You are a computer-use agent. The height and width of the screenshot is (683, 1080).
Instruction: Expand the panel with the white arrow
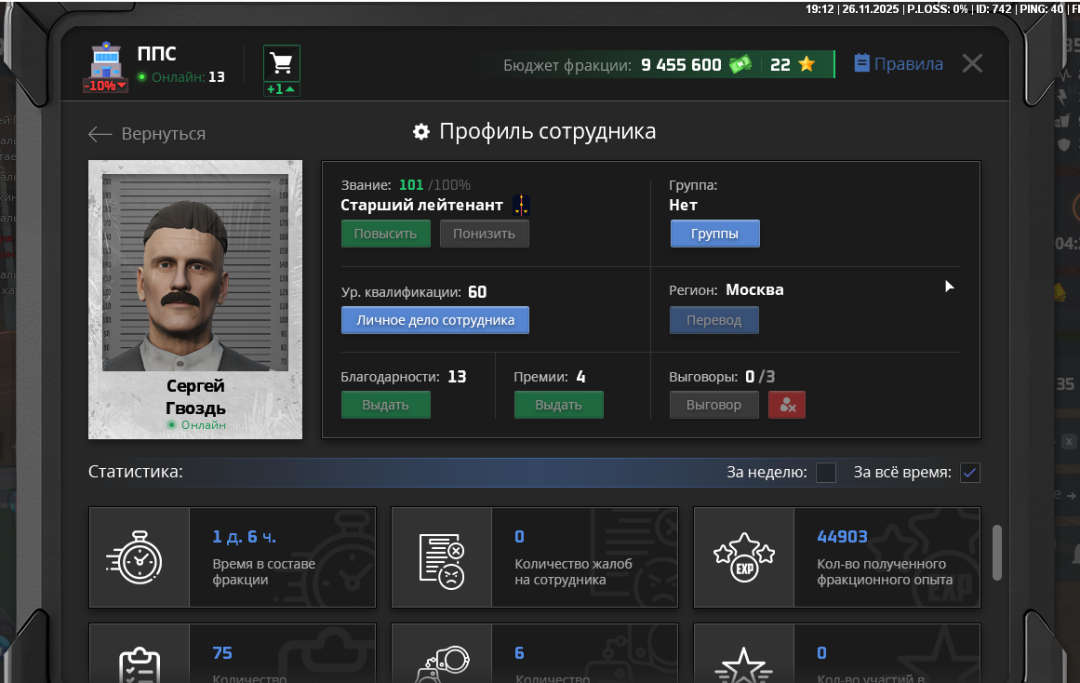[949, 287]
